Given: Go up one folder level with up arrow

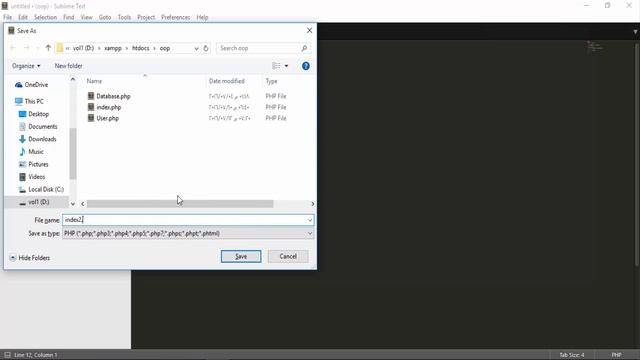Looking at the screenshot, I should tap(48, 48).
